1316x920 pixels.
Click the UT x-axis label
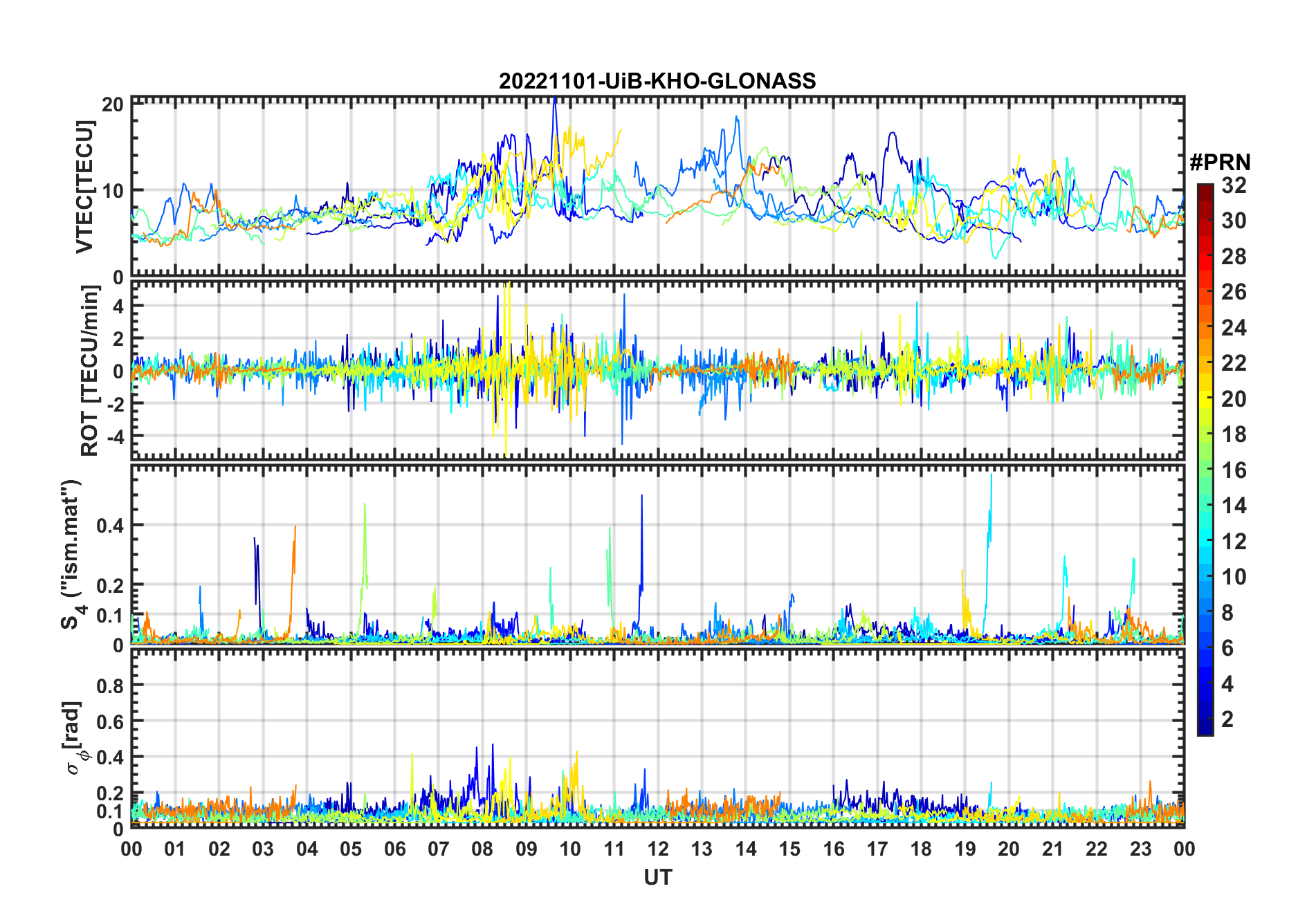click(x=657, y=878)
